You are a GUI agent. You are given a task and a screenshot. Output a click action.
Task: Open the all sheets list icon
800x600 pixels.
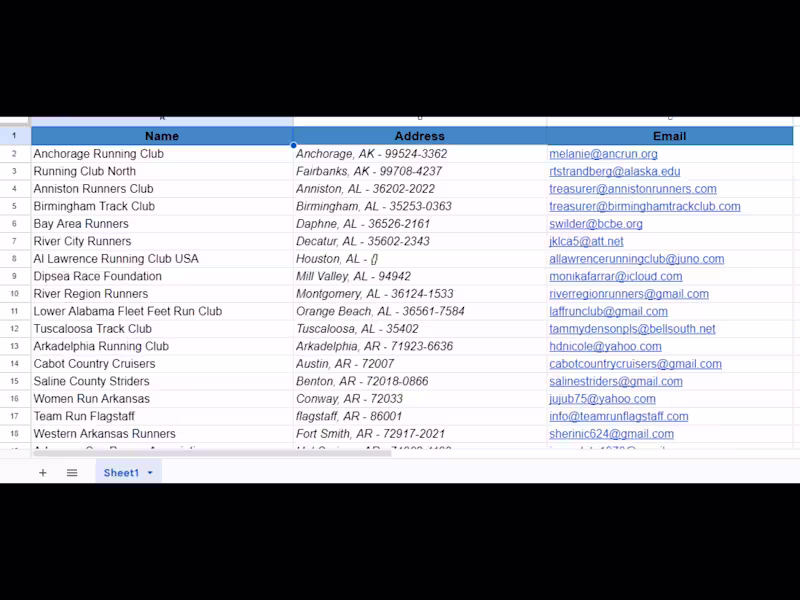[72, 473]
